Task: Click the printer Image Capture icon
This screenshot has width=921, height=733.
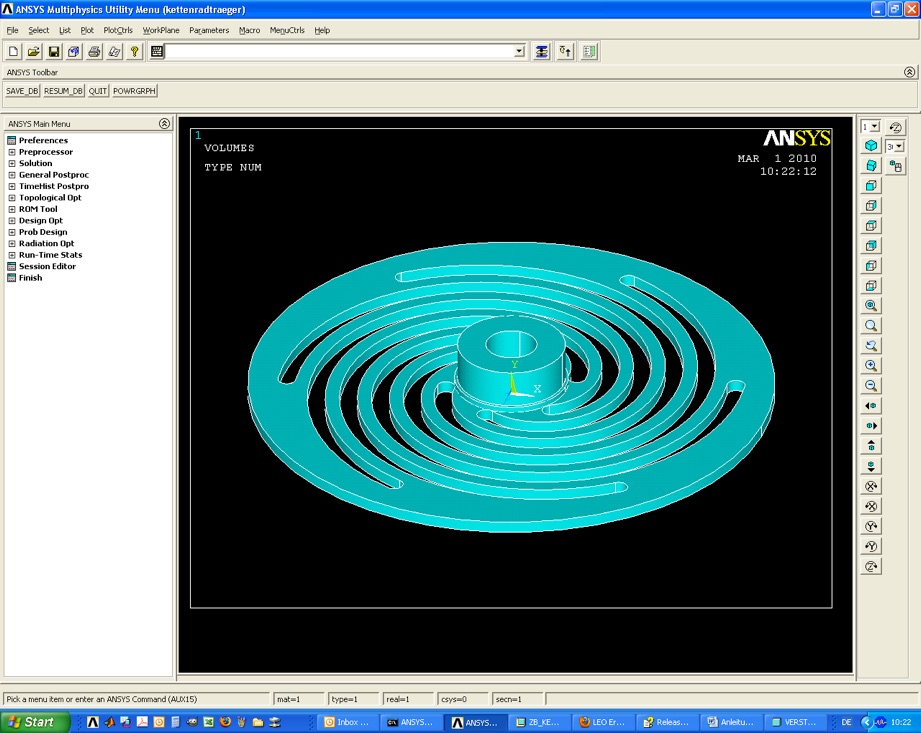Action: click(94, 52)
